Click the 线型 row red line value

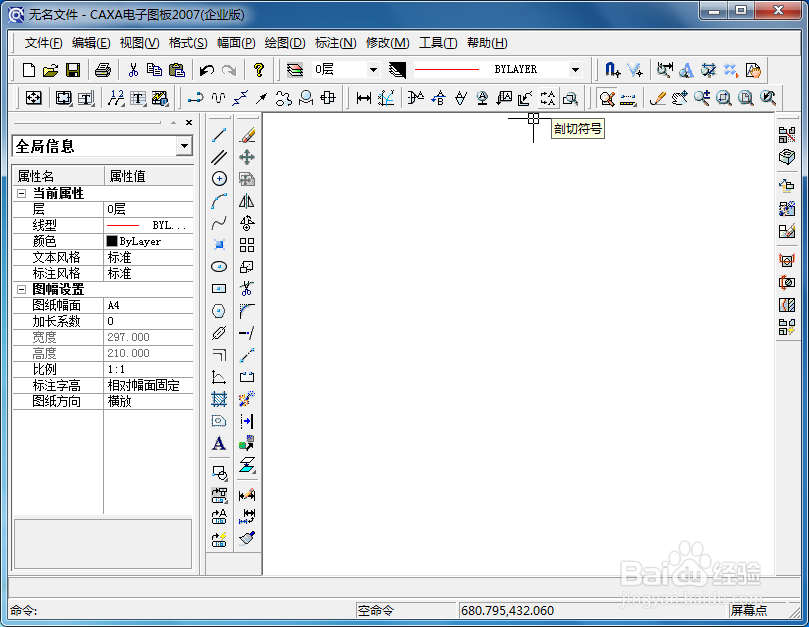coord(149,226)
